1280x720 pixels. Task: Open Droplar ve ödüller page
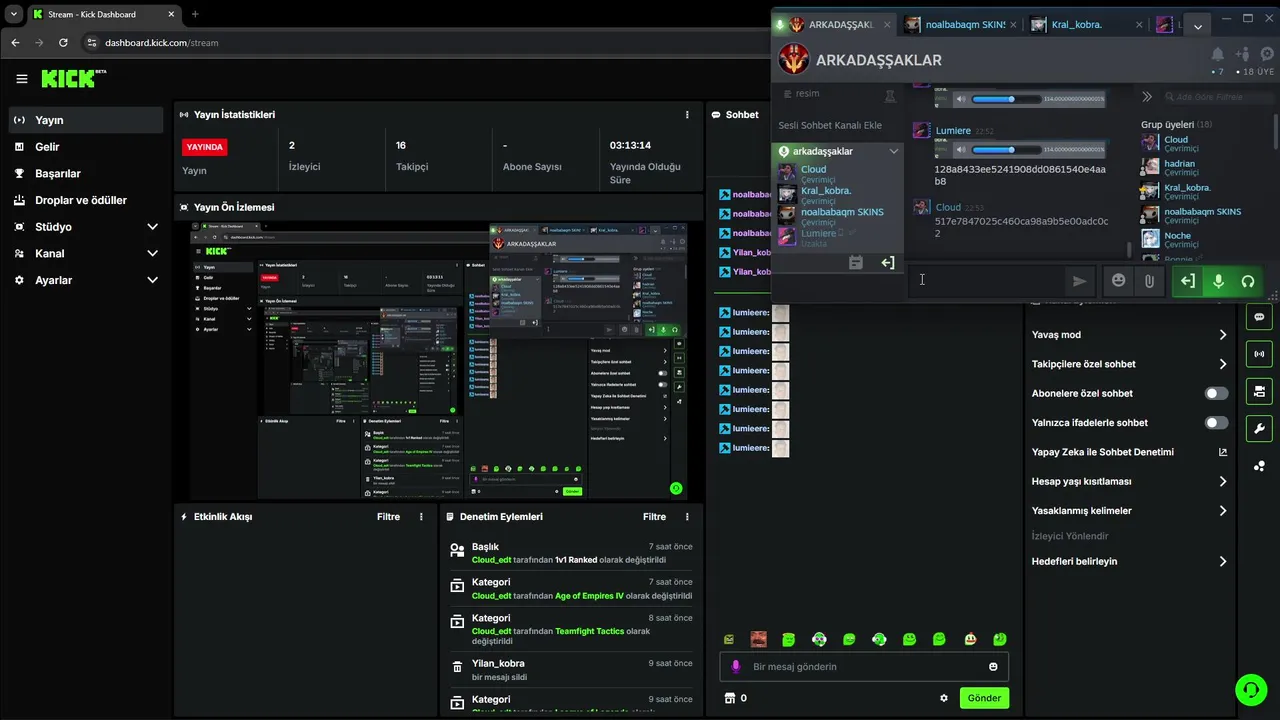(85, 200)
